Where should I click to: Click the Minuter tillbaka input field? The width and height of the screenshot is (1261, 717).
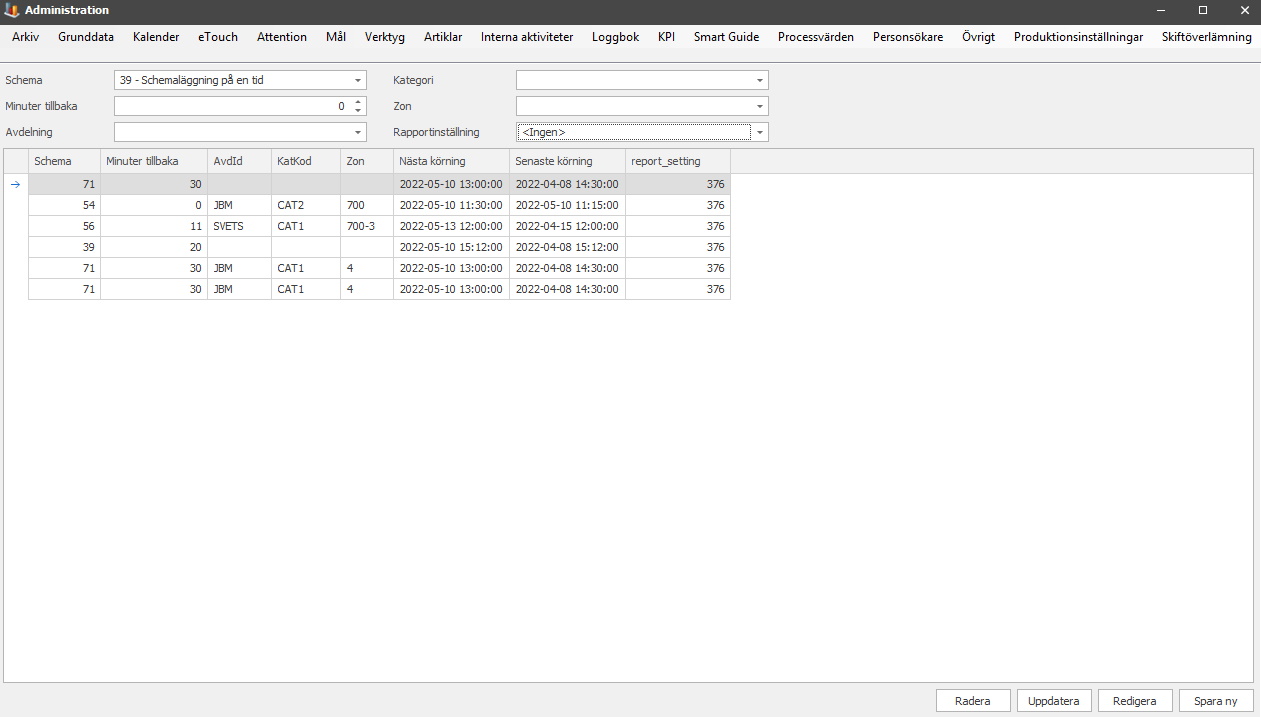pyautogui.click(x=230, y=106)
